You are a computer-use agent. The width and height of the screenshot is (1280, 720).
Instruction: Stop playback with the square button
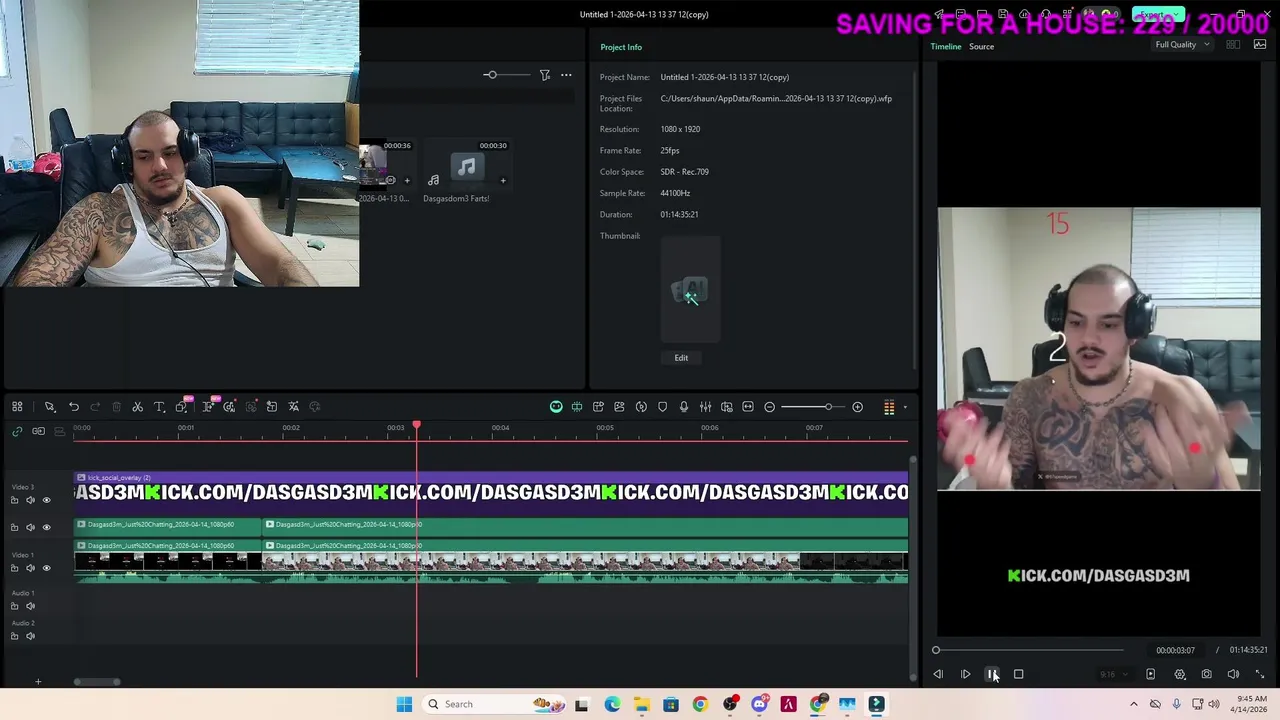1018,674
